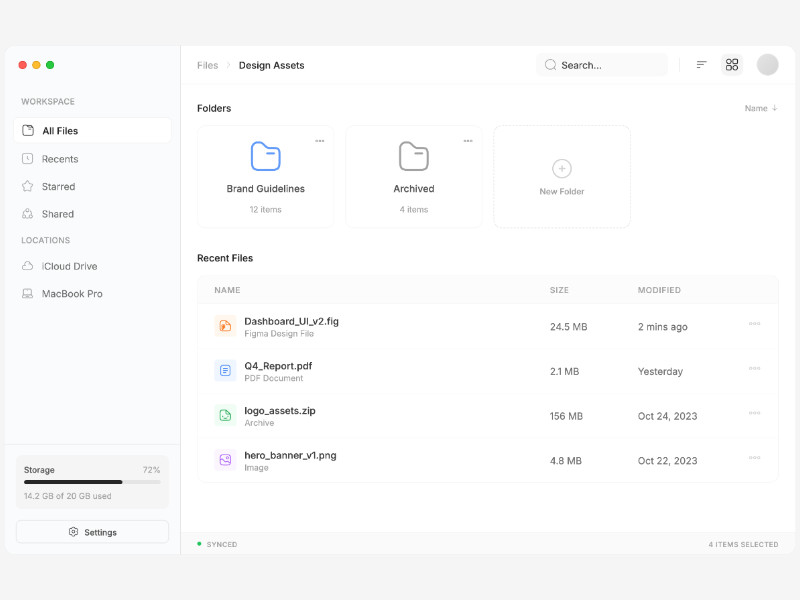Expand the LOCATIONS section
The width and height of the screenshot is (800, 600).
(48, 240)
